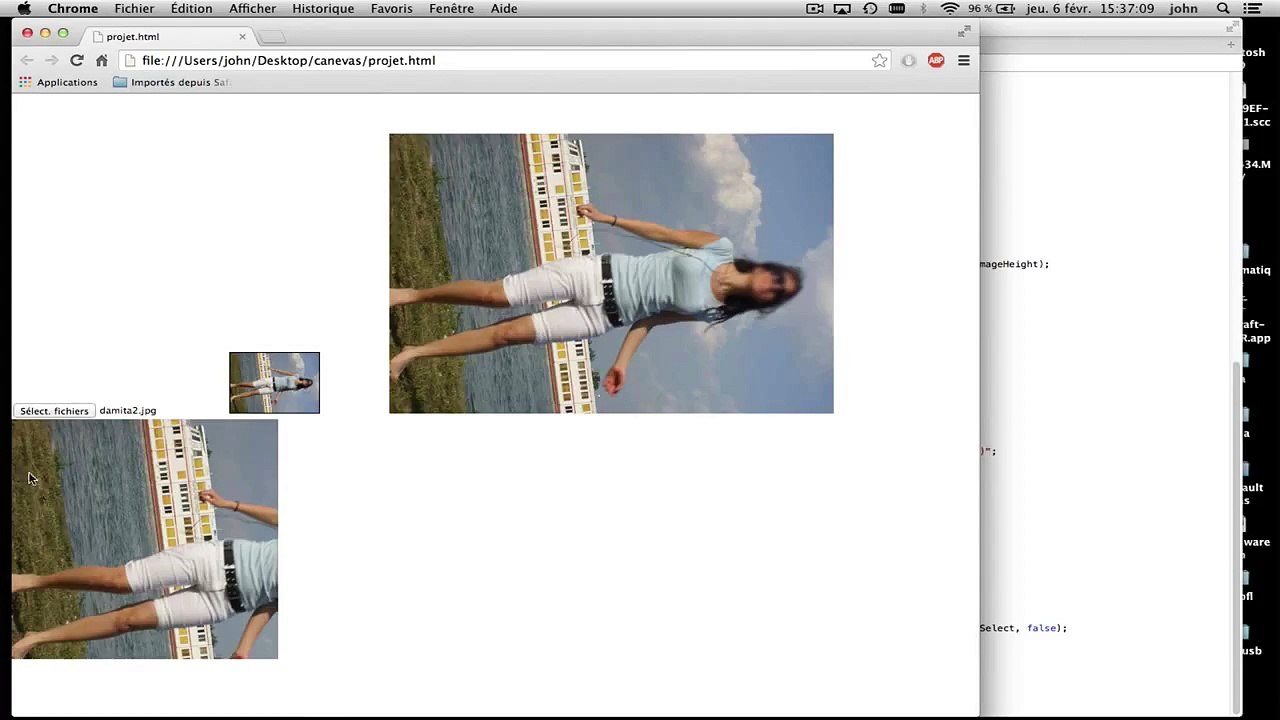The width and height of the screenshot is (1280, 720).
Task: Open Spotlight search
Action: (x=1223, y=9)
